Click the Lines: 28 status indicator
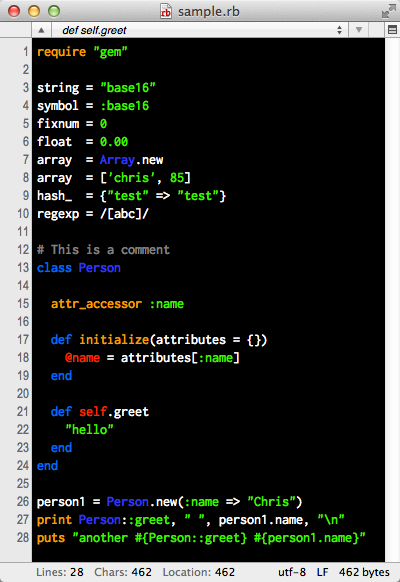This screenshot has height=582, width=400. coord(60,572)
